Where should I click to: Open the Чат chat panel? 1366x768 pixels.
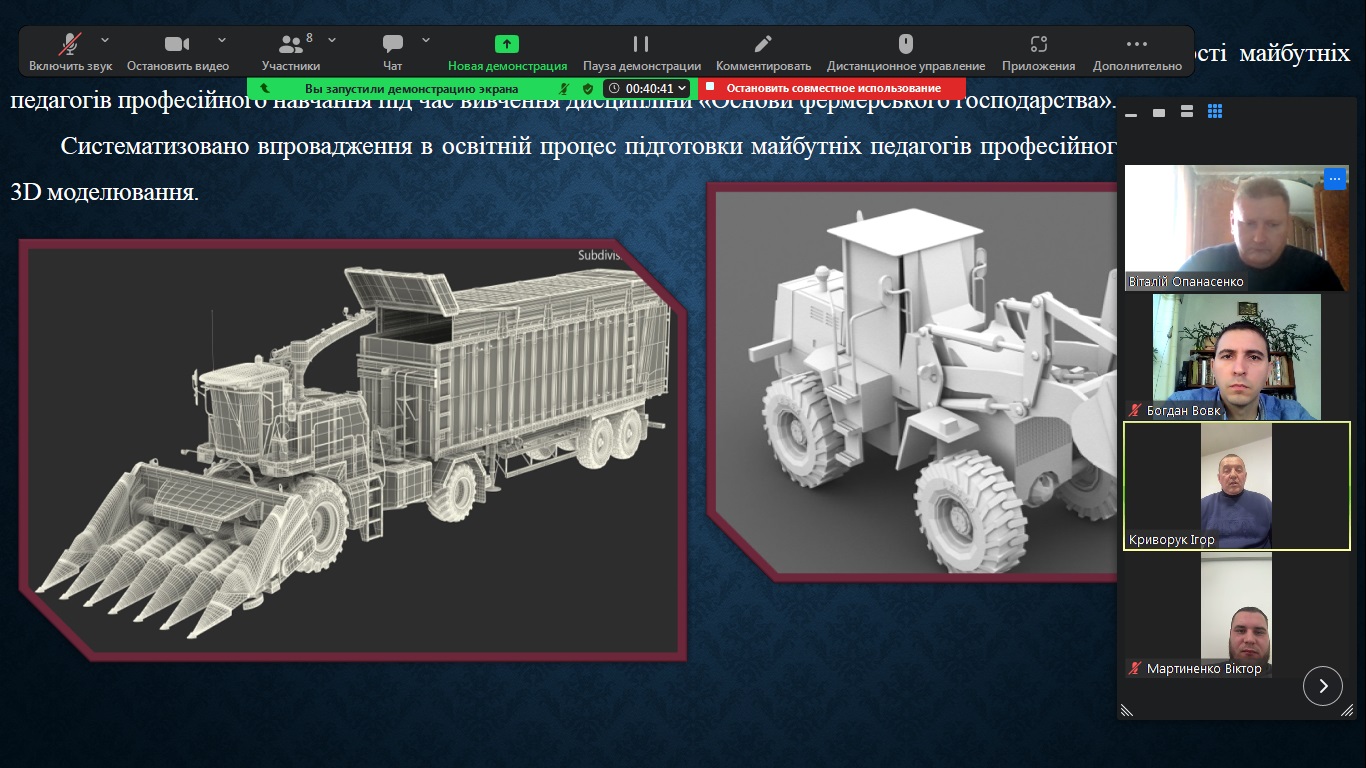tap(393, 52)
